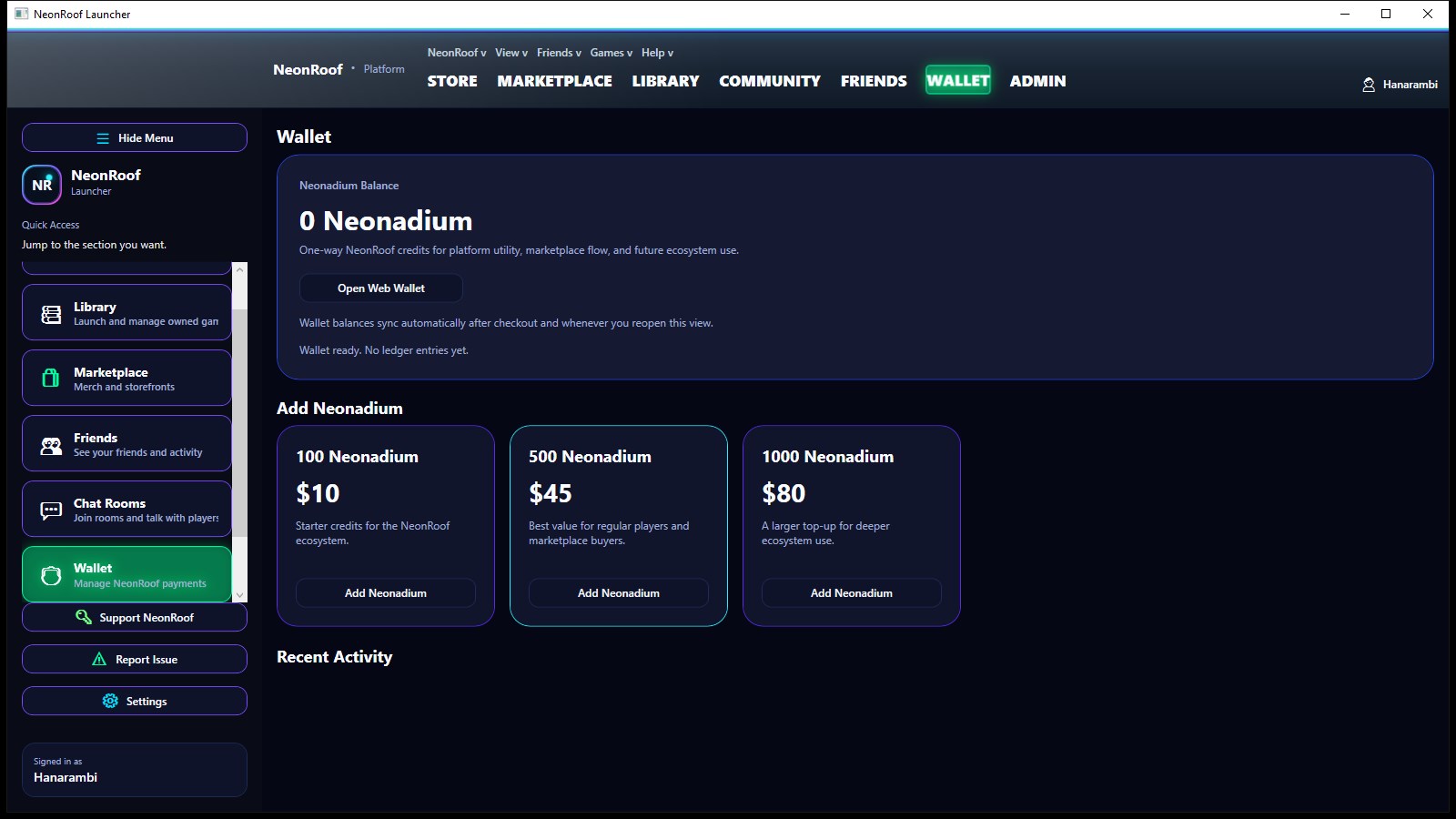1456x819 pixels.
Task: Click the sidebar scrollbar up arrow
Action: click(x=240, y=269)
